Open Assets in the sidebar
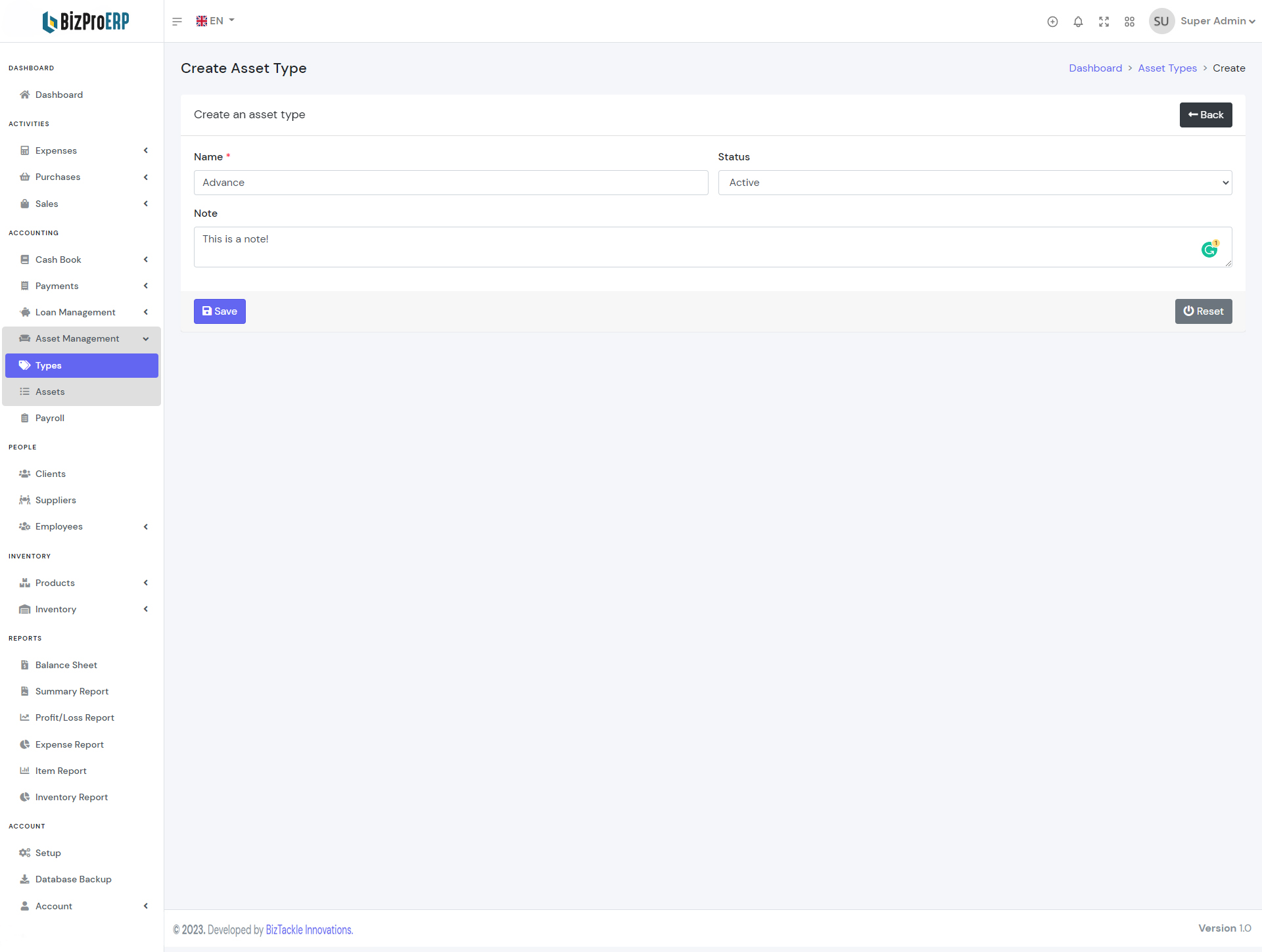Viewport: 1262px width, 952px height. 50,392
